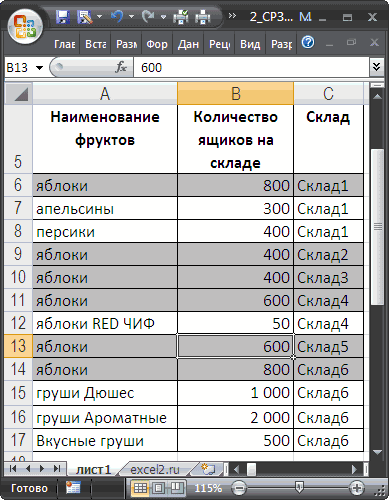Open the Разметка ribbon tab
The height and width of the screenshot is (500, 389).
pos(127,44)
